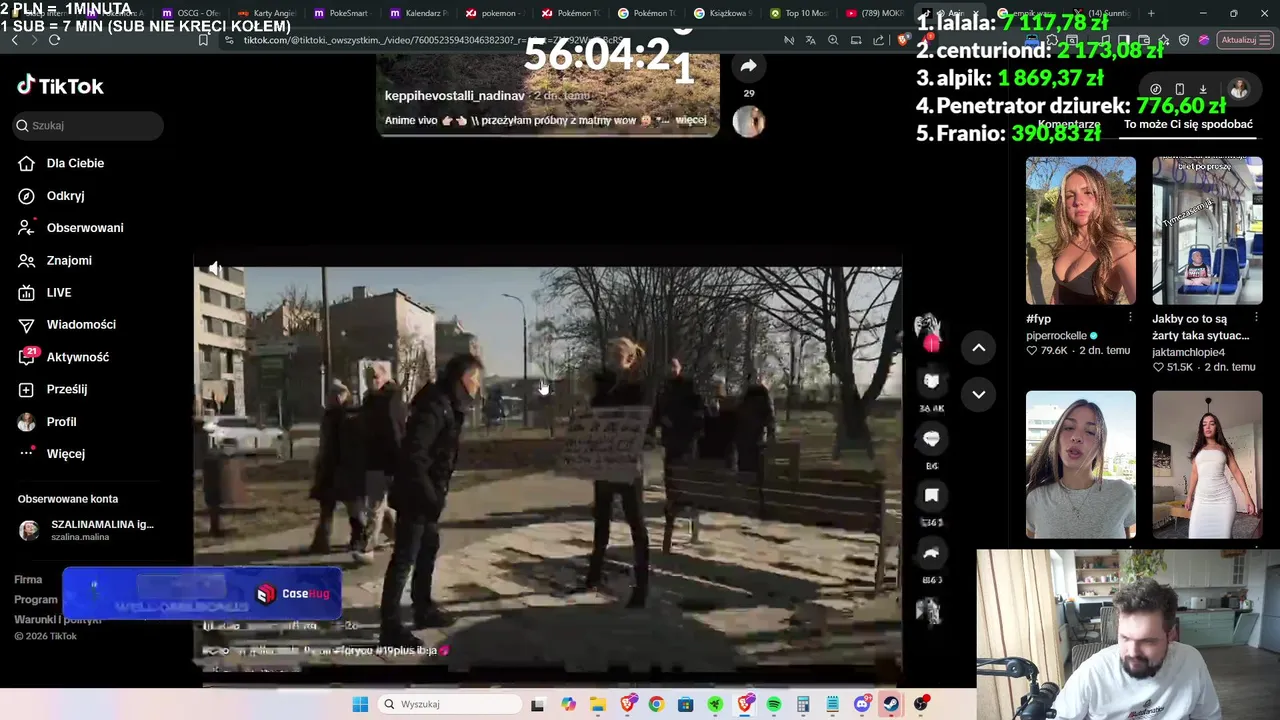Image resolution: width=1280 pixels, height=720 pixels.
Task: Expand the więcej caption link
Action: (691, 120)
